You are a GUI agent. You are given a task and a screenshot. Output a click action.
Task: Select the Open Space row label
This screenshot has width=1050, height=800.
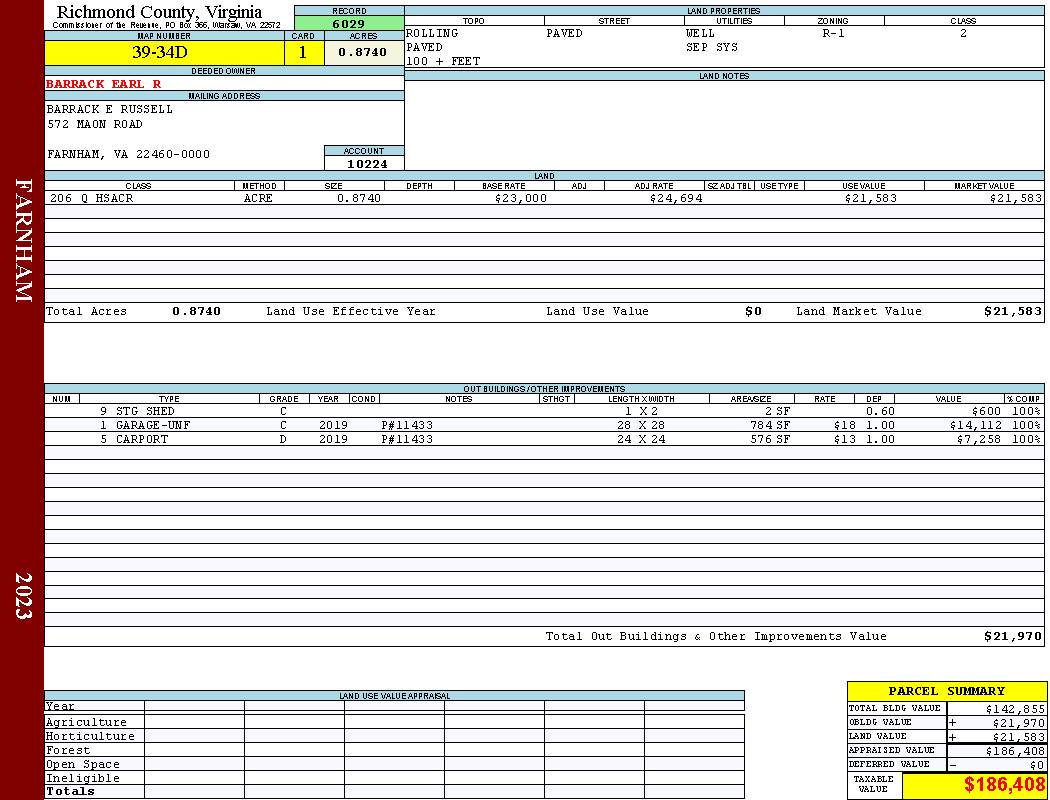(82, 765)
